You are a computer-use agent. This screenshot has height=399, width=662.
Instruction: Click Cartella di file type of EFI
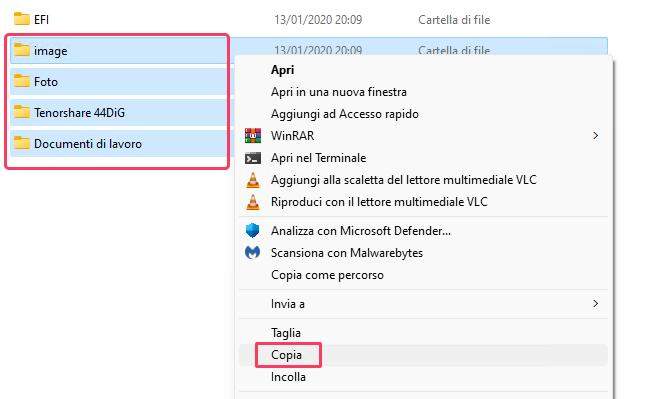click(454, 19)
